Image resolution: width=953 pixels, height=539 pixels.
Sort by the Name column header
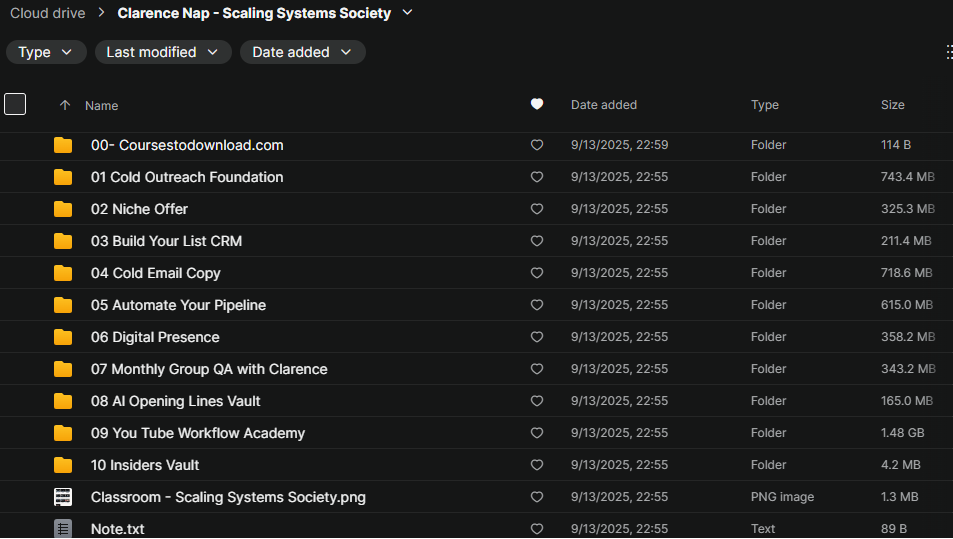click(x=101, y=106)
